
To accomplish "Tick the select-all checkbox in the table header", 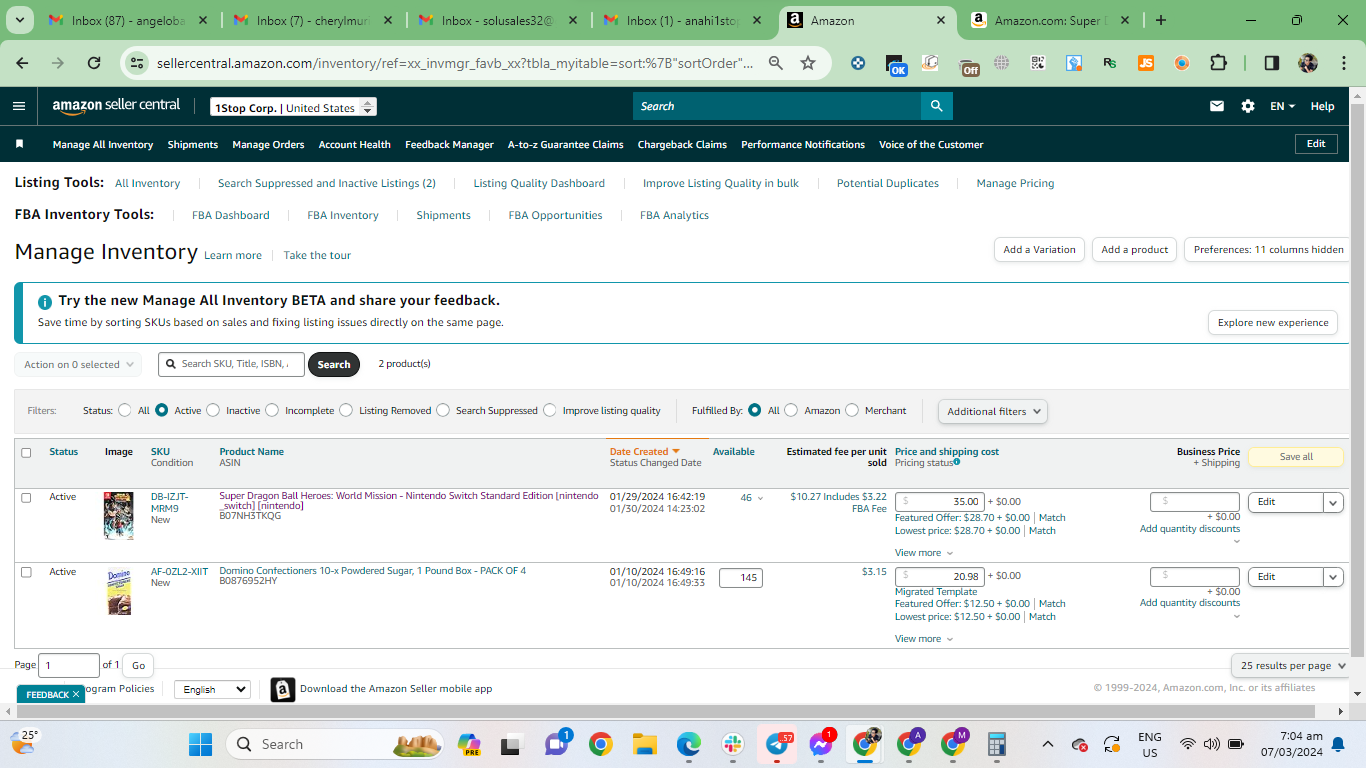I will 26,452.
